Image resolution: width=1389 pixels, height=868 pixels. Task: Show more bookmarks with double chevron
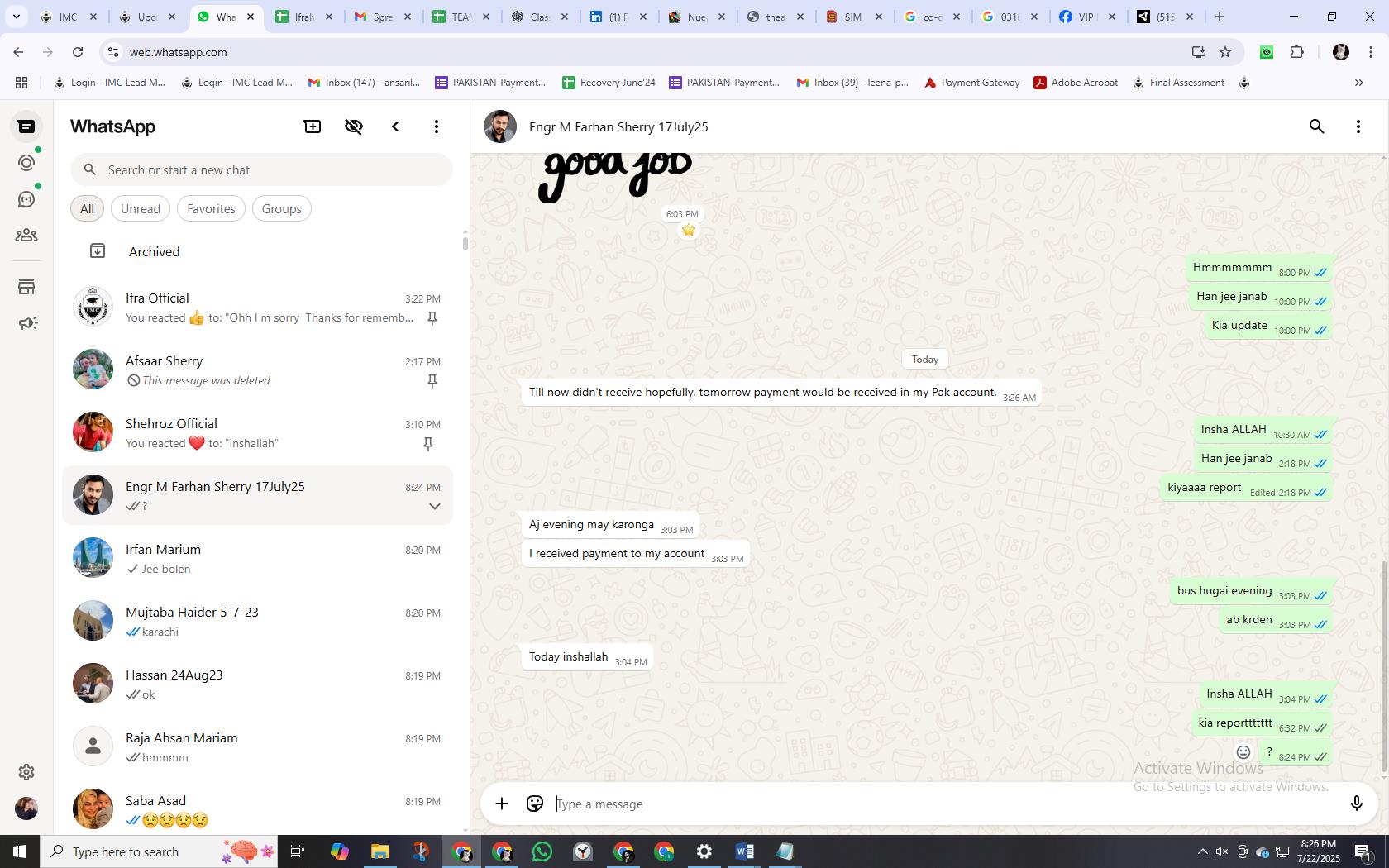(1358, 83)
